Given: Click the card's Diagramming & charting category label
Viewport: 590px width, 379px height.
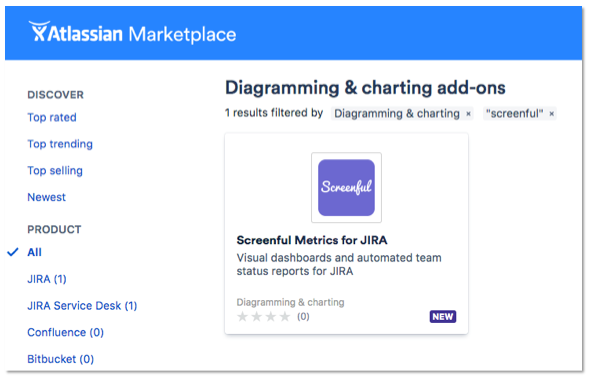Looking at the screenshot, I should [x=290, y=302].
